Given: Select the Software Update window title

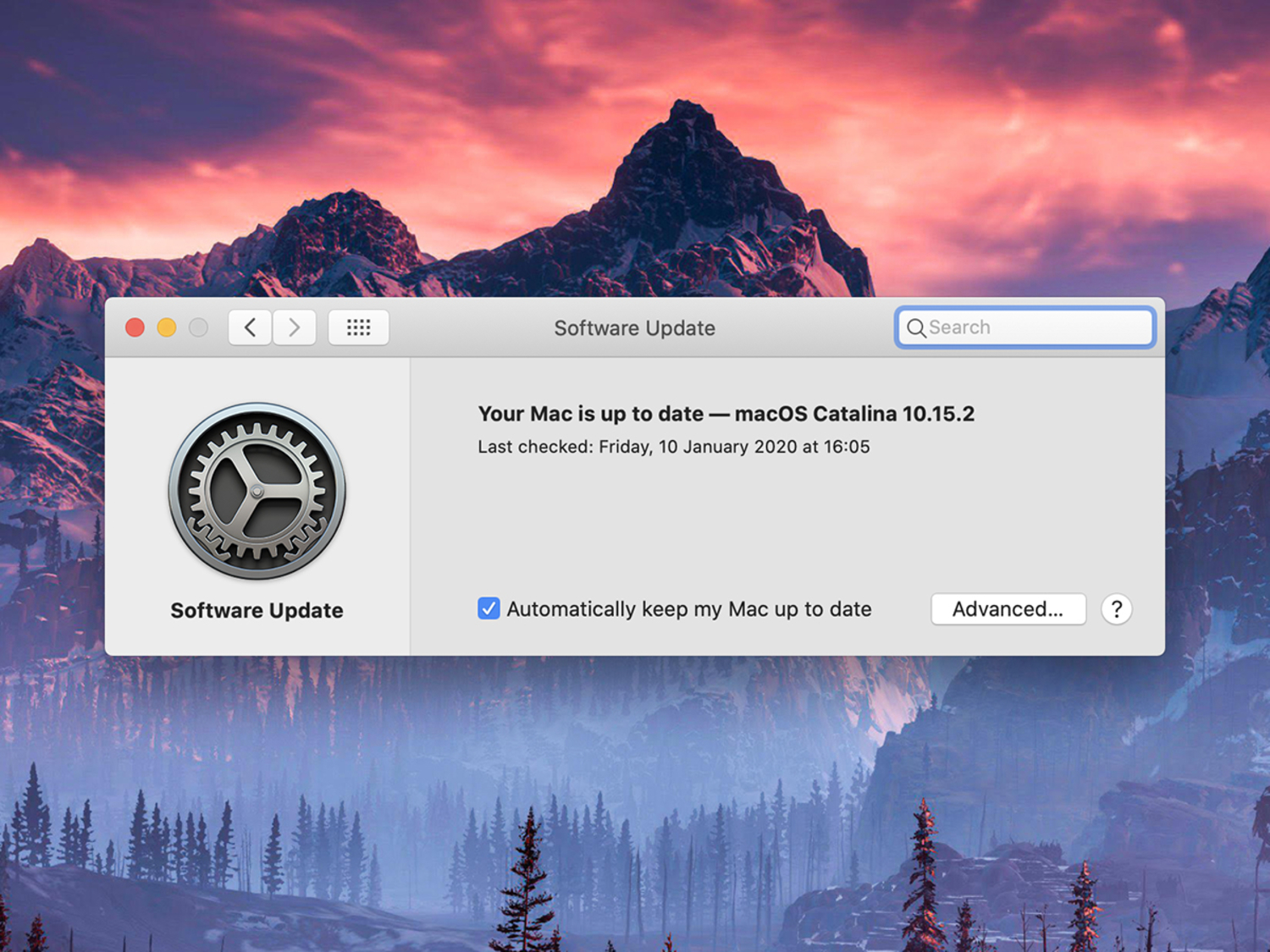Looking at the screenshot, I should pos(634,328).
